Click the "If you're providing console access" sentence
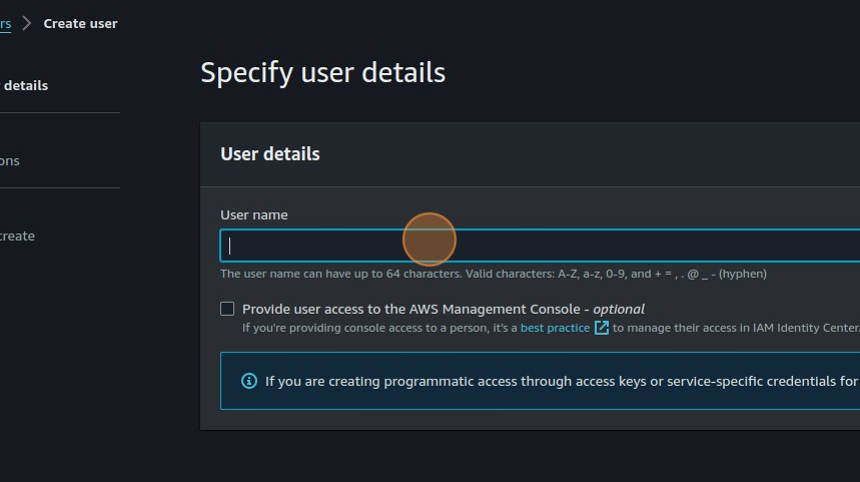 pyautogui.click(x=378, y=328)
